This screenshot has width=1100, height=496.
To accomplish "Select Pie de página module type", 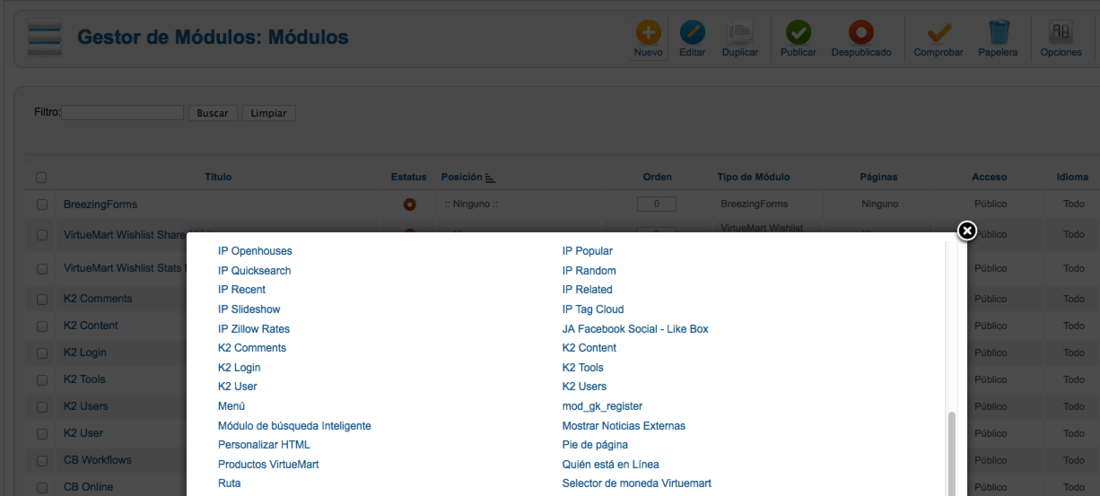I will [x=595, y=445].
